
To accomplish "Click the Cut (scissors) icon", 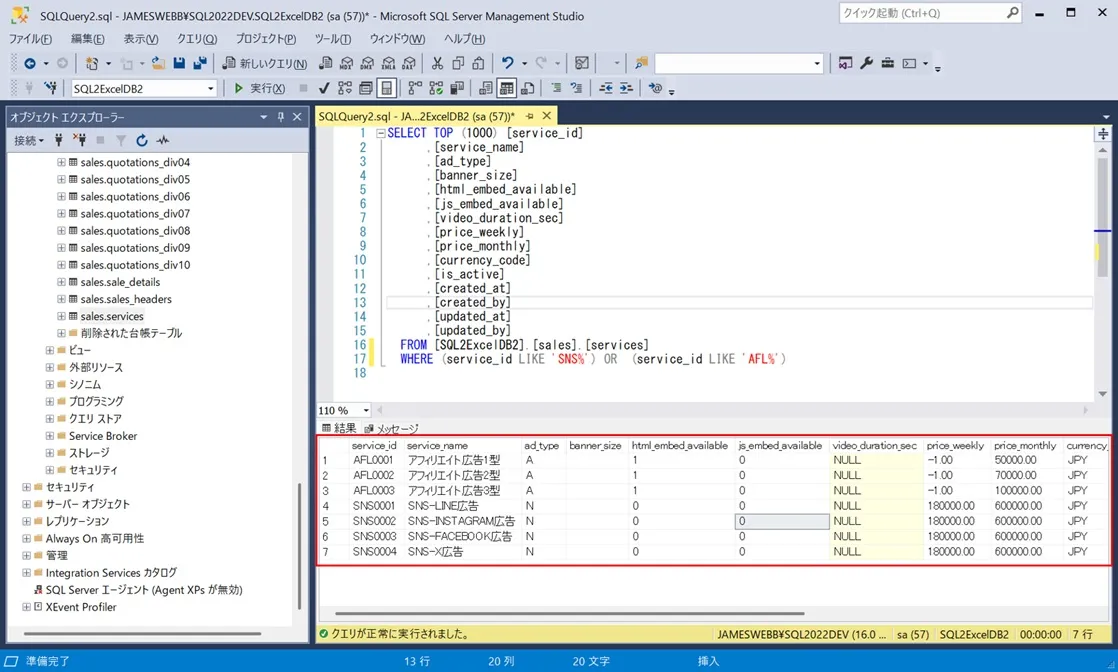I will coord(437,63).
